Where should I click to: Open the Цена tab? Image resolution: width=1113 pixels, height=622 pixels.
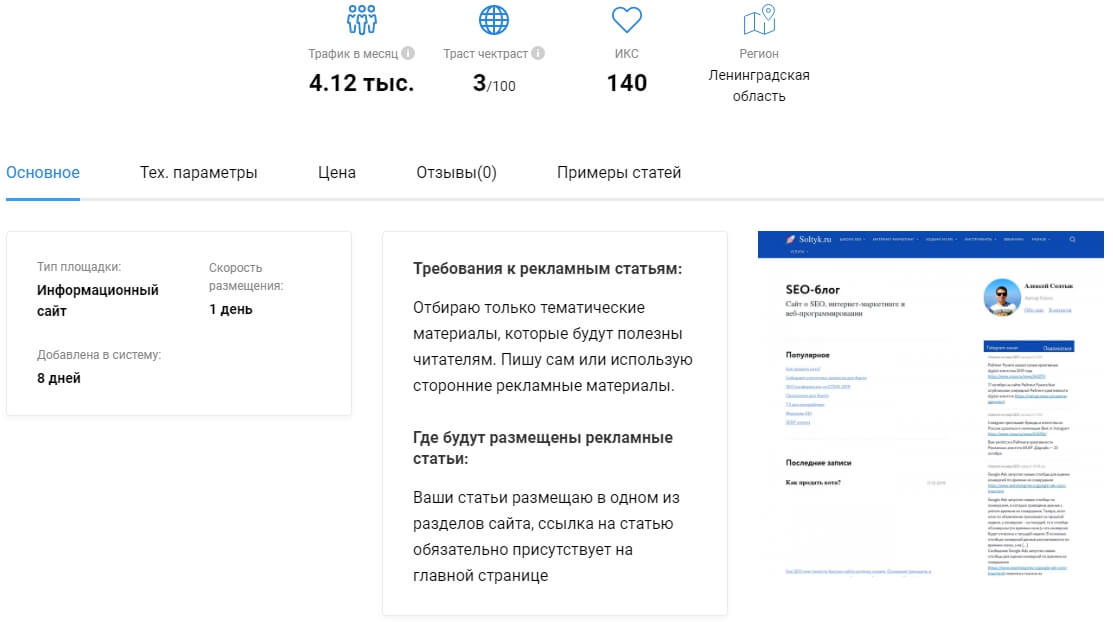[336, 173]
